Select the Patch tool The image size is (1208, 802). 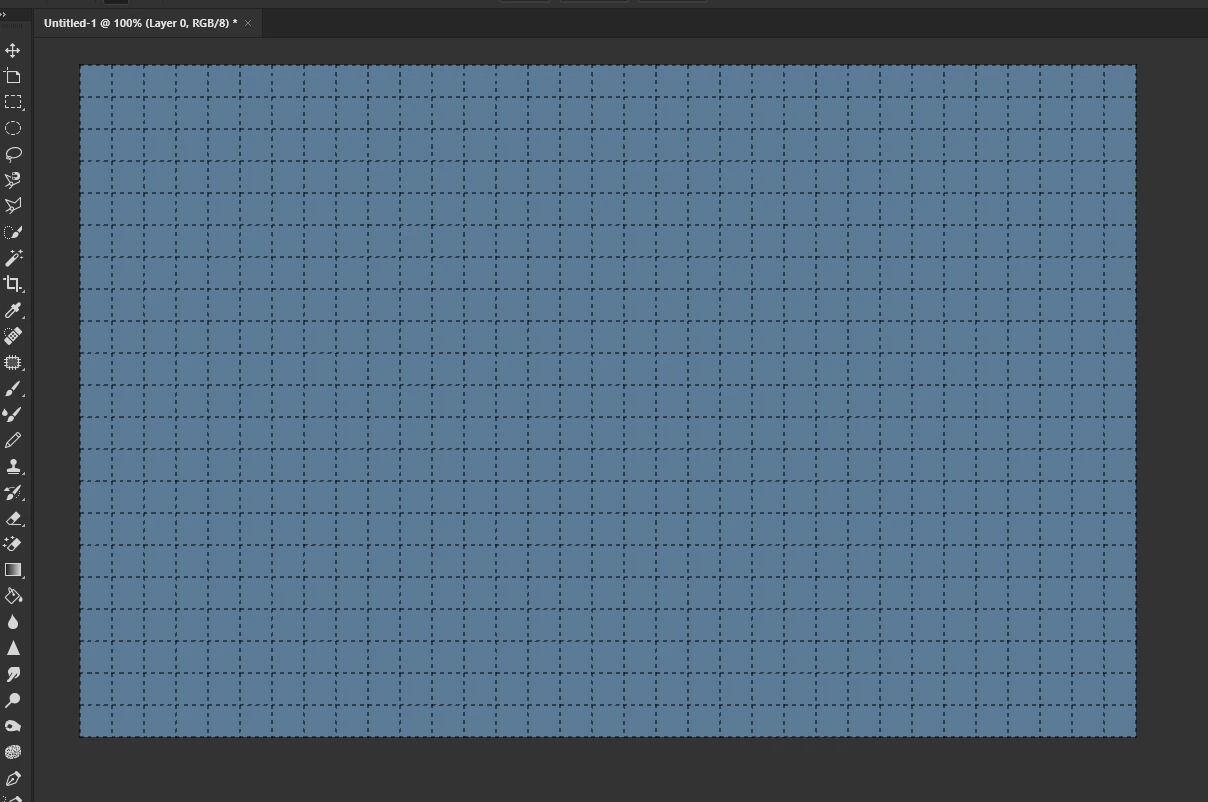pyautogui.click(x=13, y=362)
